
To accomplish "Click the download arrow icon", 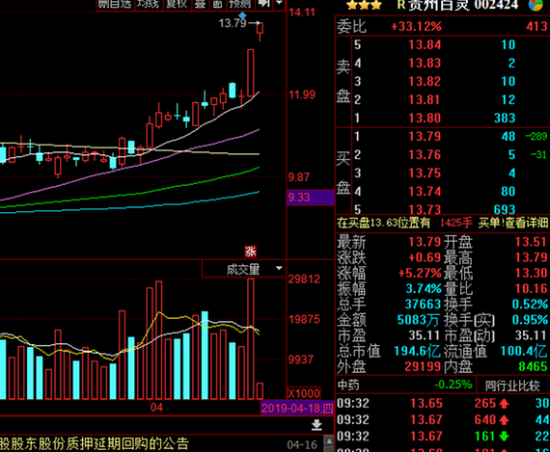I will click(317, 425).
